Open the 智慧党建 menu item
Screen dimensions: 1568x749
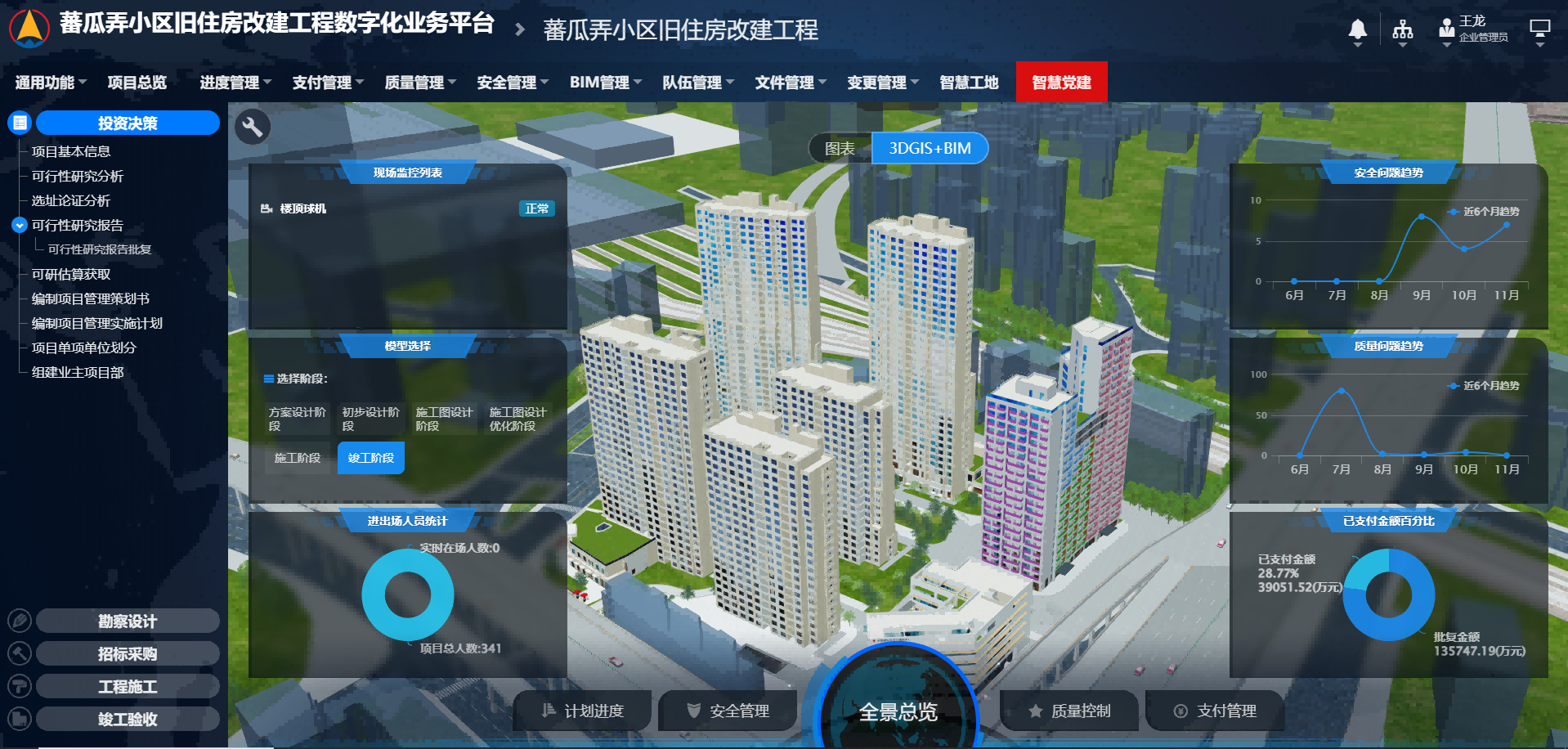pos(1061,82)
